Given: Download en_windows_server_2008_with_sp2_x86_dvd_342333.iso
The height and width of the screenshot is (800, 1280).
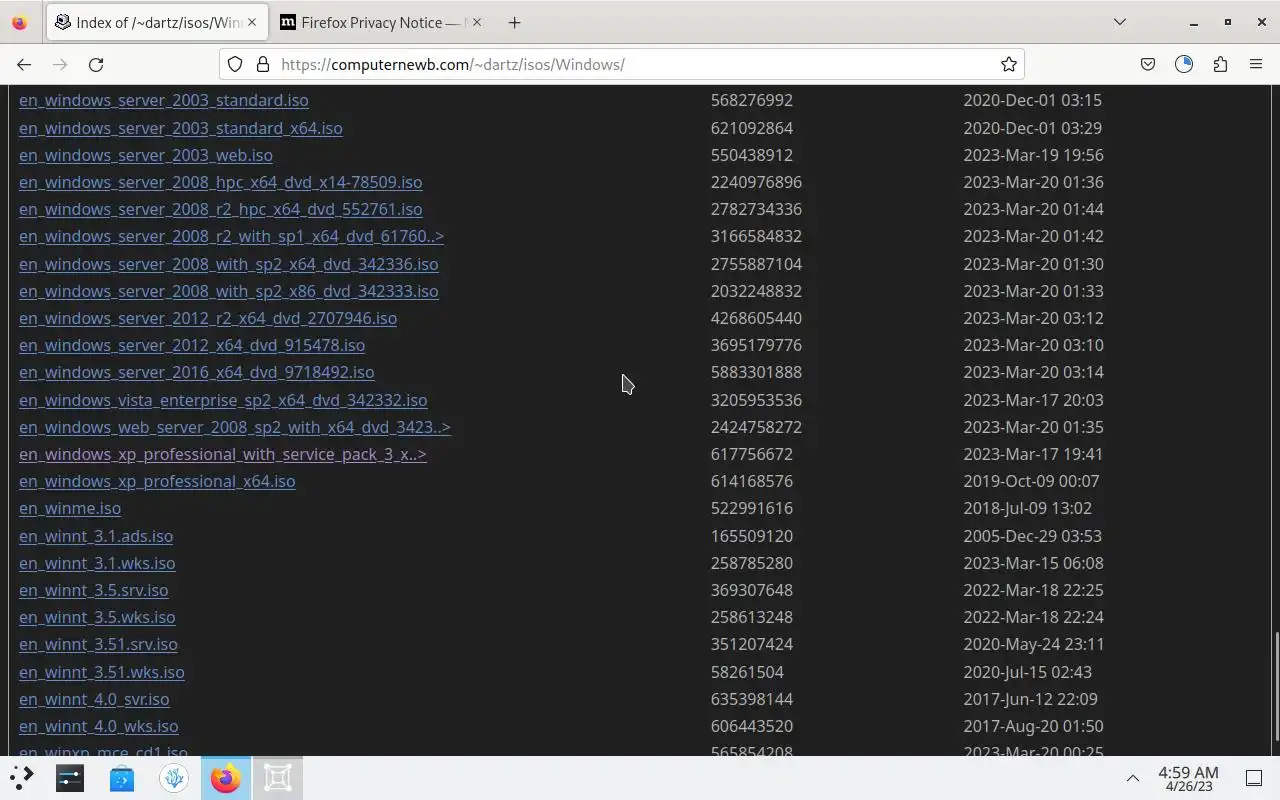Looking at the screenshot, I should tap(229, 291).
